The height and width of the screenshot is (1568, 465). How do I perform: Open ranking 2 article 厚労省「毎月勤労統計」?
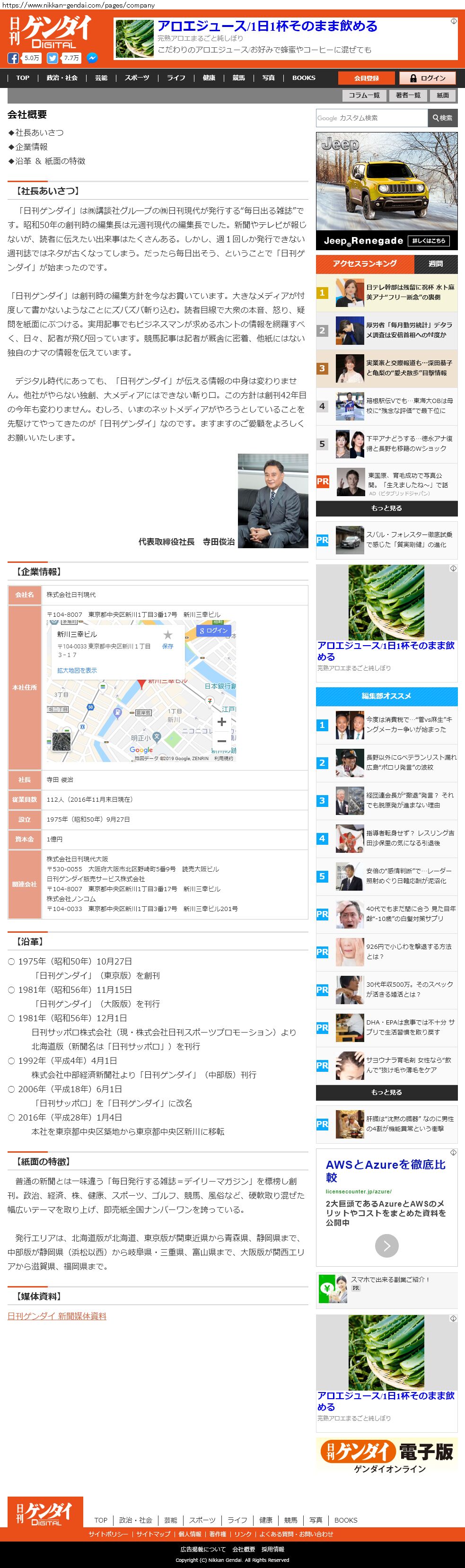point(386,331)
